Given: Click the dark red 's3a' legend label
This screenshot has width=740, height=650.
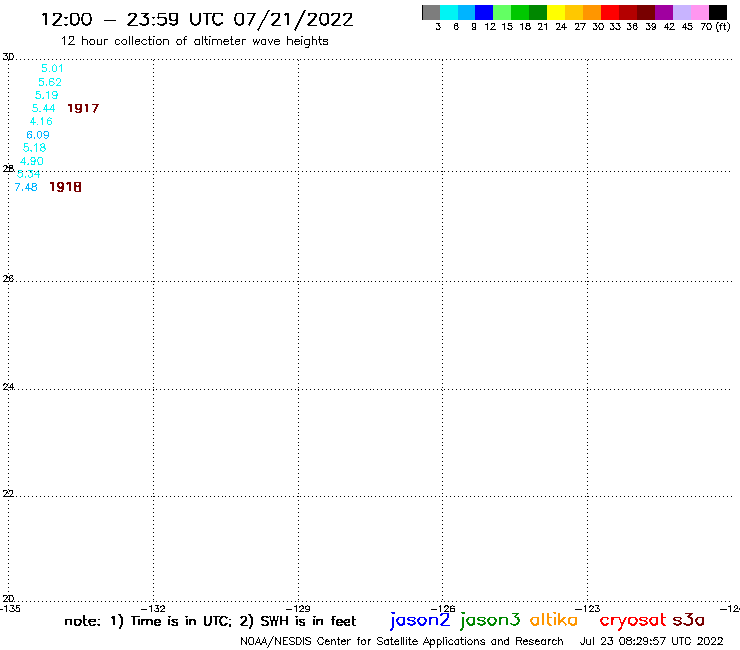Looking at the screenshot, I should coord(688,620).
